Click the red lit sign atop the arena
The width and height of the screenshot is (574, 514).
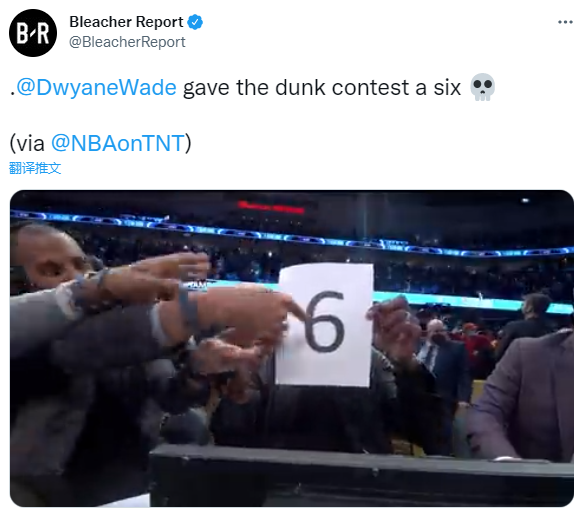tap(271, 207)
